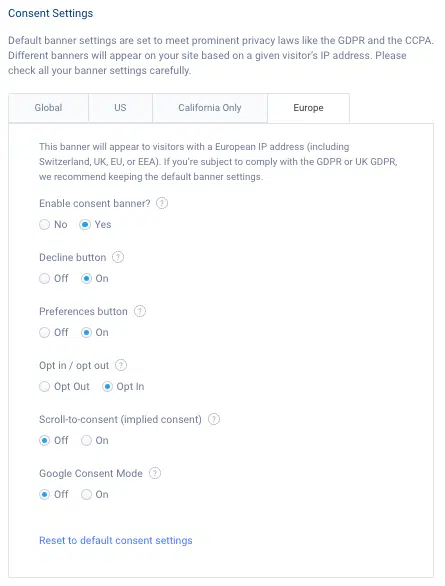Turn Google Consent Mode On
The width and height of the screenshot is (445, 586).
pyautogui.click(x=86, y=494)
